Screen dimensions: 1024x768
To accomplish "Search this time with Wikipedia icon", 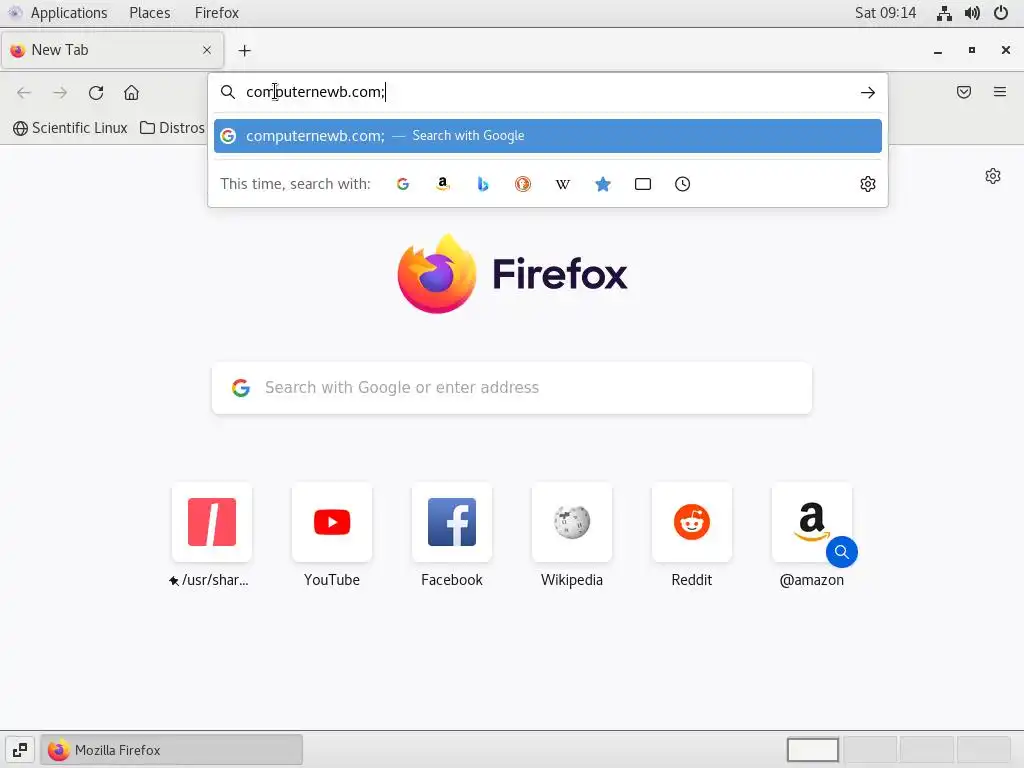I will (x=562, y=184).
